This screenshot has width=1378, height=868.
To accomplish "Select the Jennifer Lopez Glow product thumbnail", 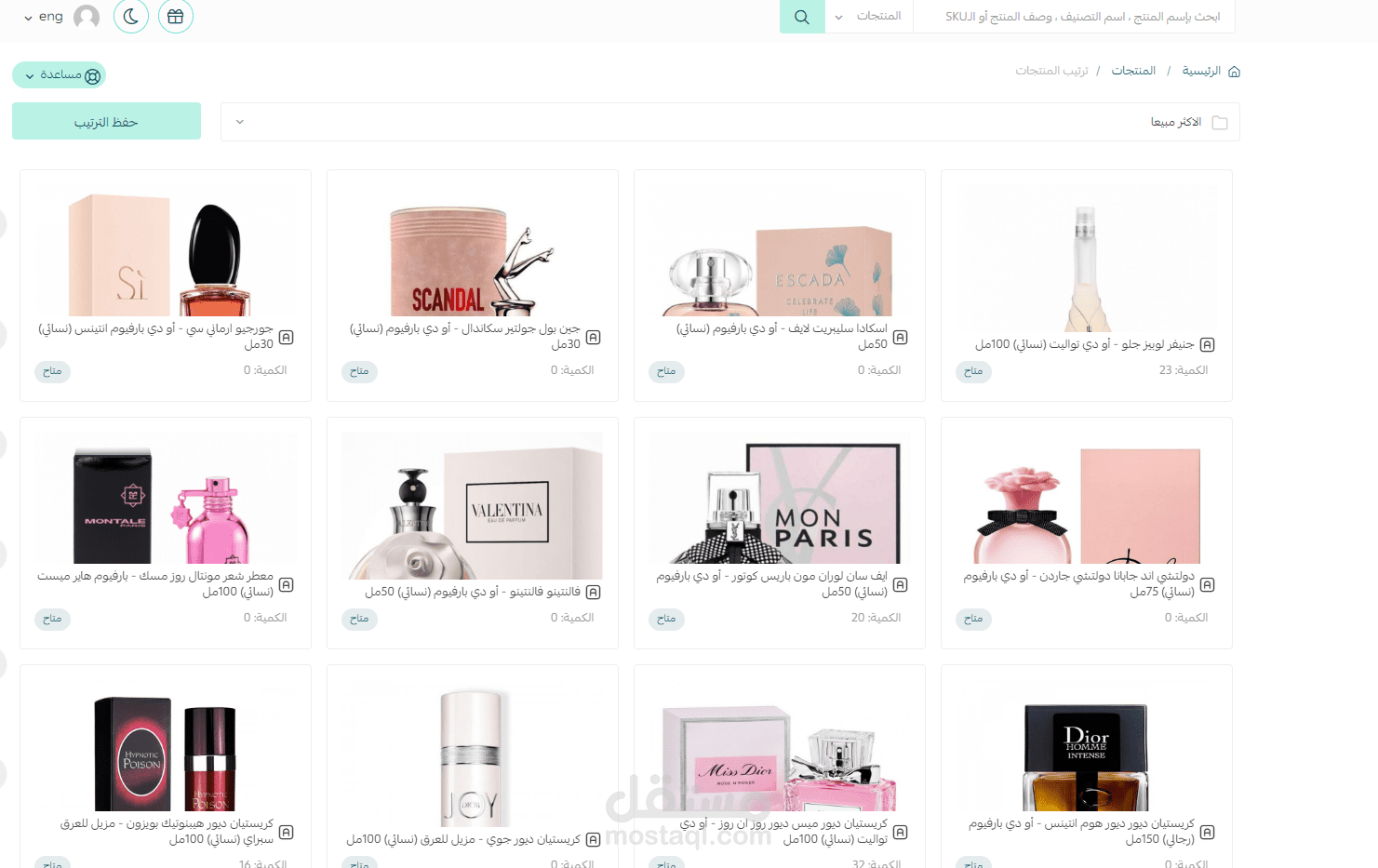I will (1086, 259).
